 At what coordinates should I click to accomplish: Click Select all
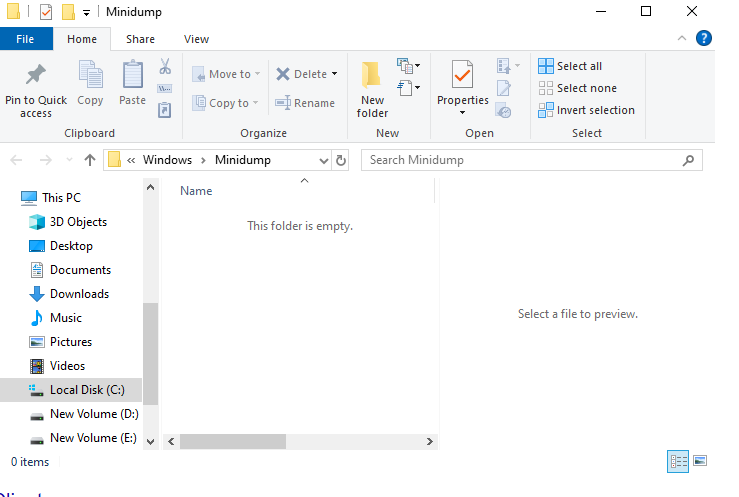click(570, 66)
